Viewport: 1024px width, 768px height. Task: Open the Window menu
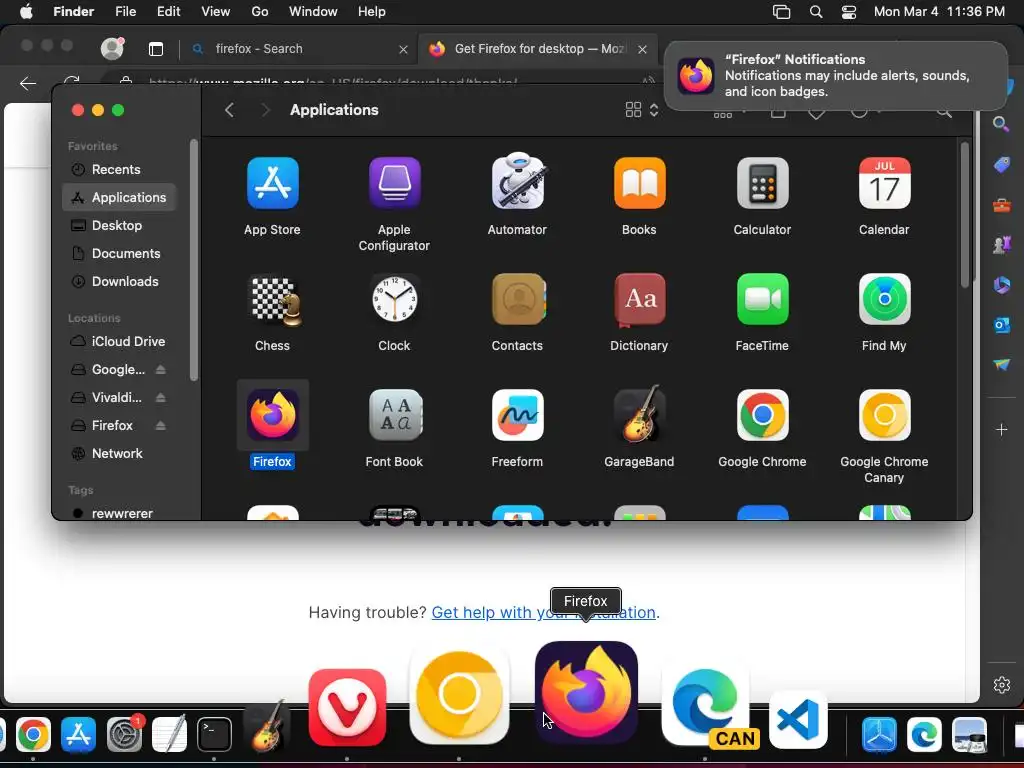coord(313,12)
